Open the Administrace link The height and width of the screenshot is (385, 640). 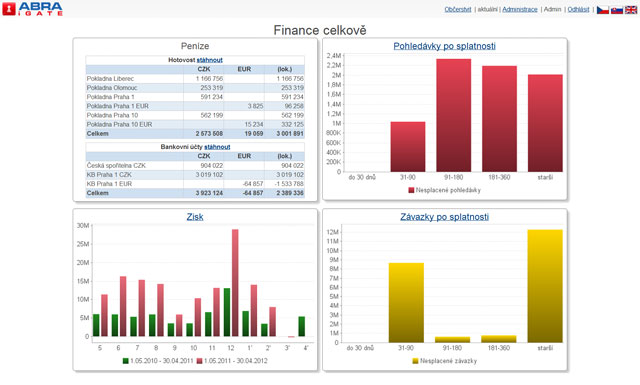(520, 9)
